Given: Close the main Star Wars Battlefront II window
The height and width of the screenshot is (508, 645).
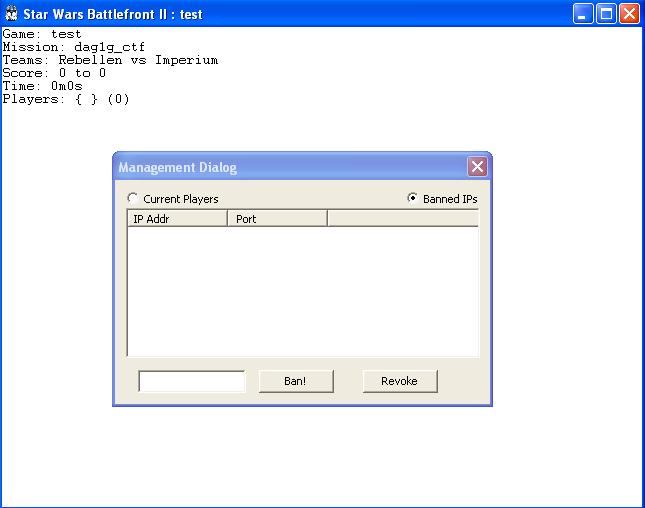Looking at the screenshot, I should [629, 14].
